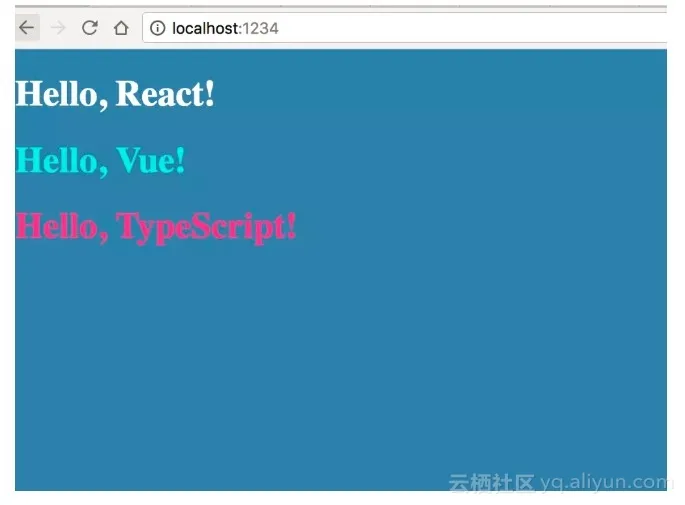The width and height of the screenshot is (685, 505).
Task: Click the cyan "Hello, Vue!" heading
Action: pyautogui.click(x=100, y=161)
